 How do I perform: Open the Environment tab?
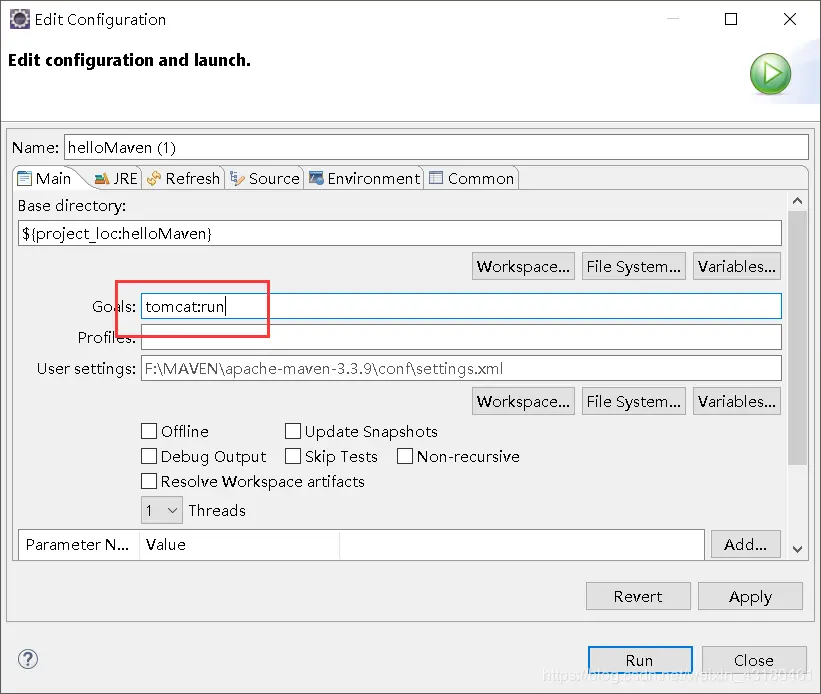[364, 179]
